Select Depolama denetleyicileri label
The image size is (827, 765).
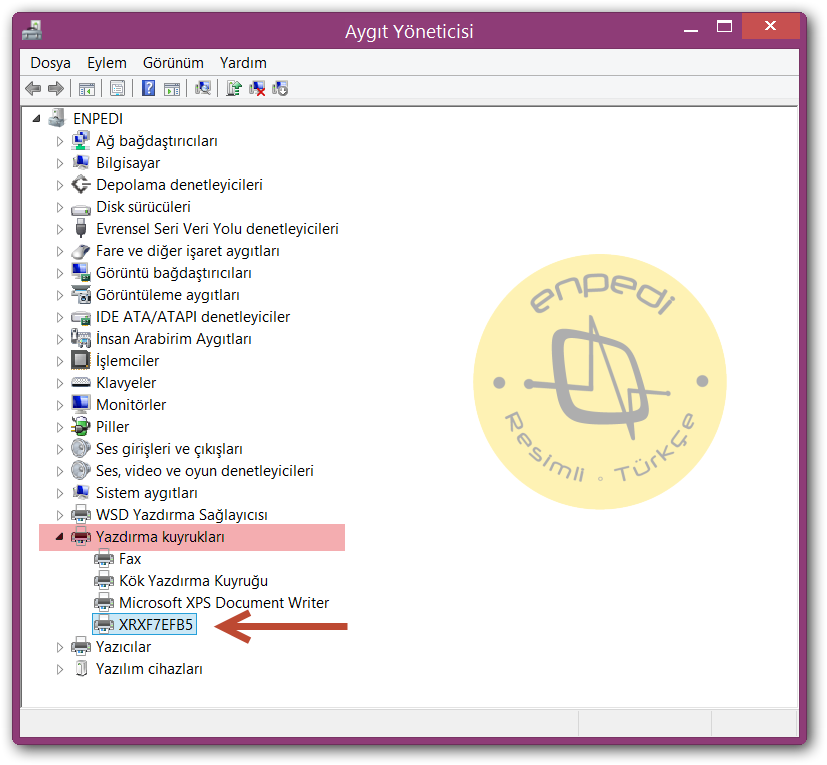pyautogui.click(x=179, y=185)
